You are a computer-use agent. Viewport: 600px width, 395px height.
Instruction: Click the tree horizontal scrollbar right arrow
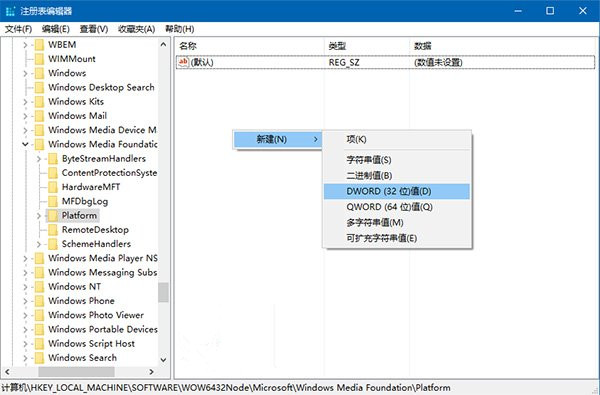(152, 372)
